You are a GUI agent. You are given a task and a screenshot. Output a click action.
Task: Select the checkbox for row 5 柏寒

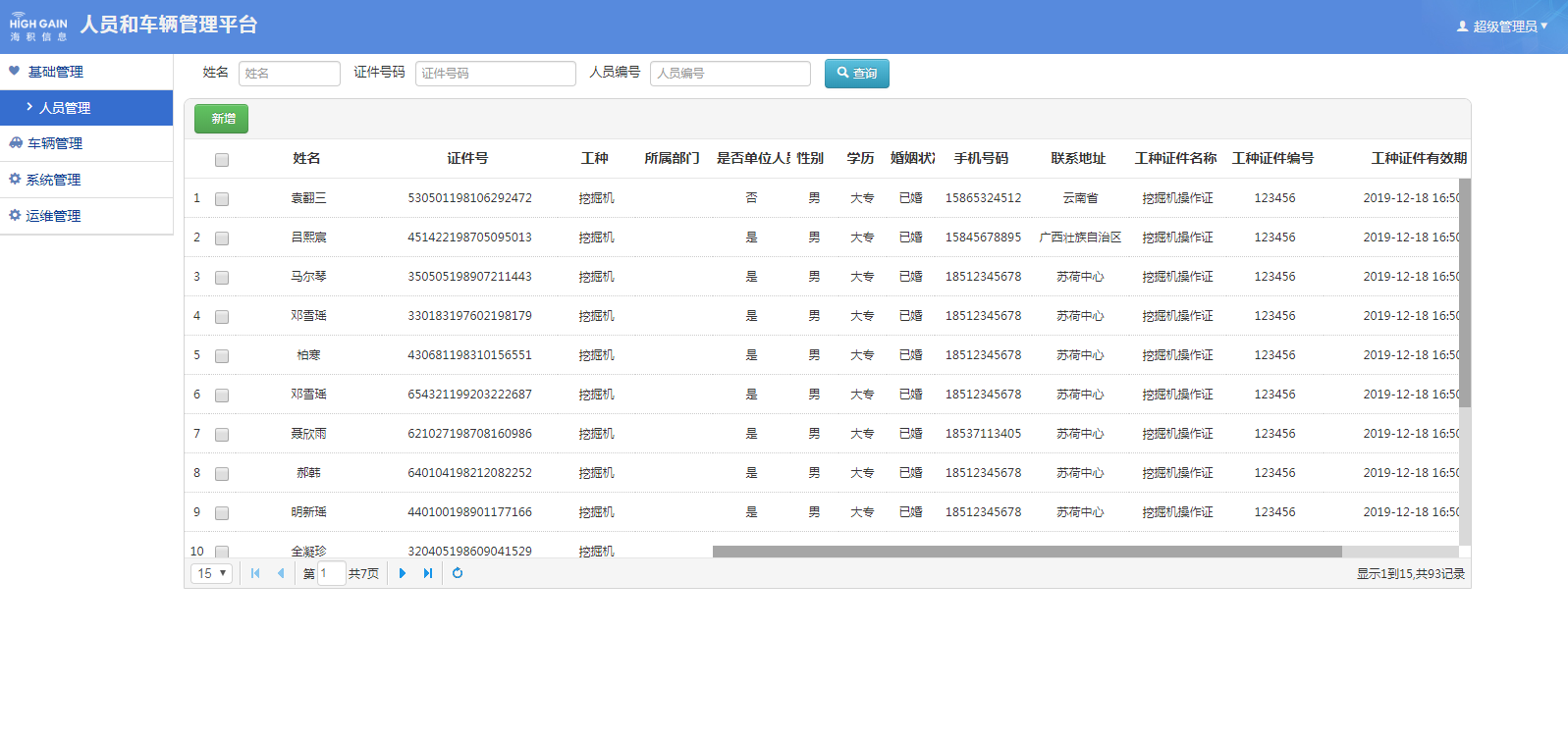[x=222, y=356]
